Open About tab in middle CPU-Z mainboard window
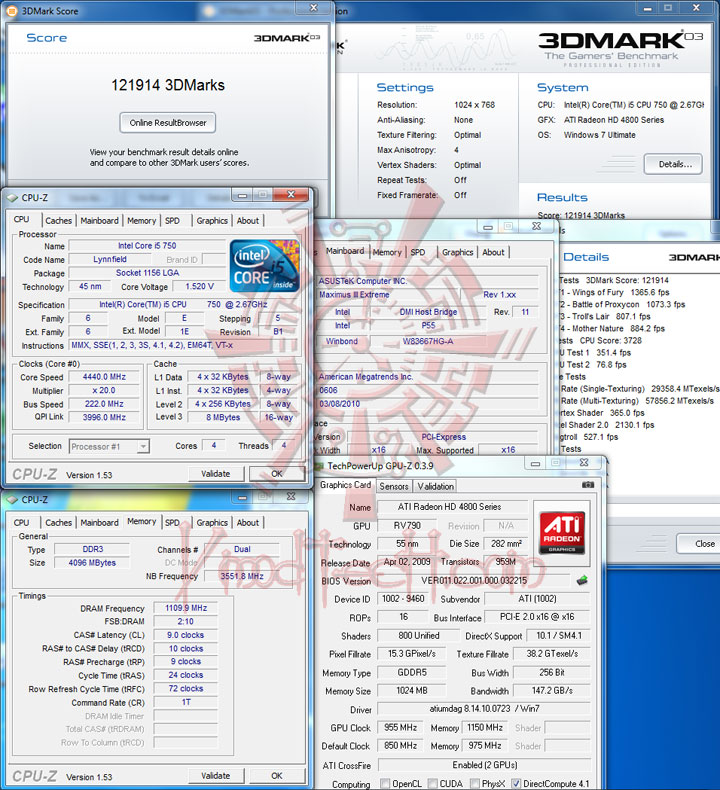Viewport: 720px width, 790px height. click(493, 252)
